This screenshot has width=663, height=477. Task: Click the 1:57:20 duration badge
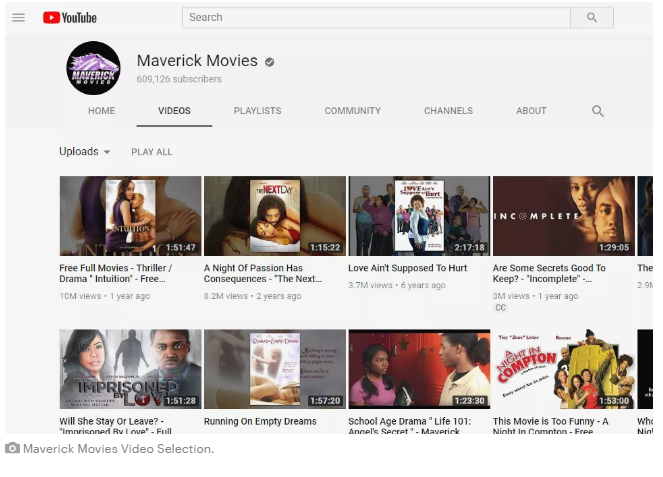[x=325, y=401]
